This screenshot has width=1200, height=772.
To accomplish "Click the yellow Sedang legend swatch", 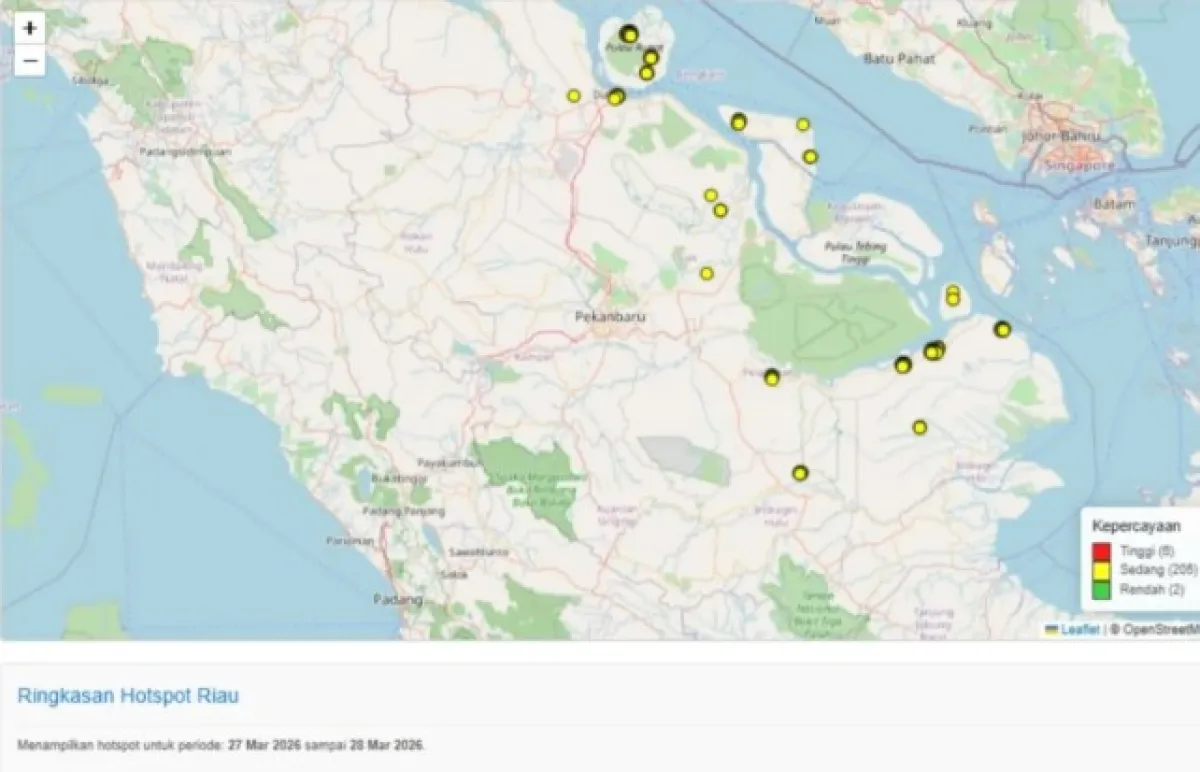I will click(x=1101, y=570).
